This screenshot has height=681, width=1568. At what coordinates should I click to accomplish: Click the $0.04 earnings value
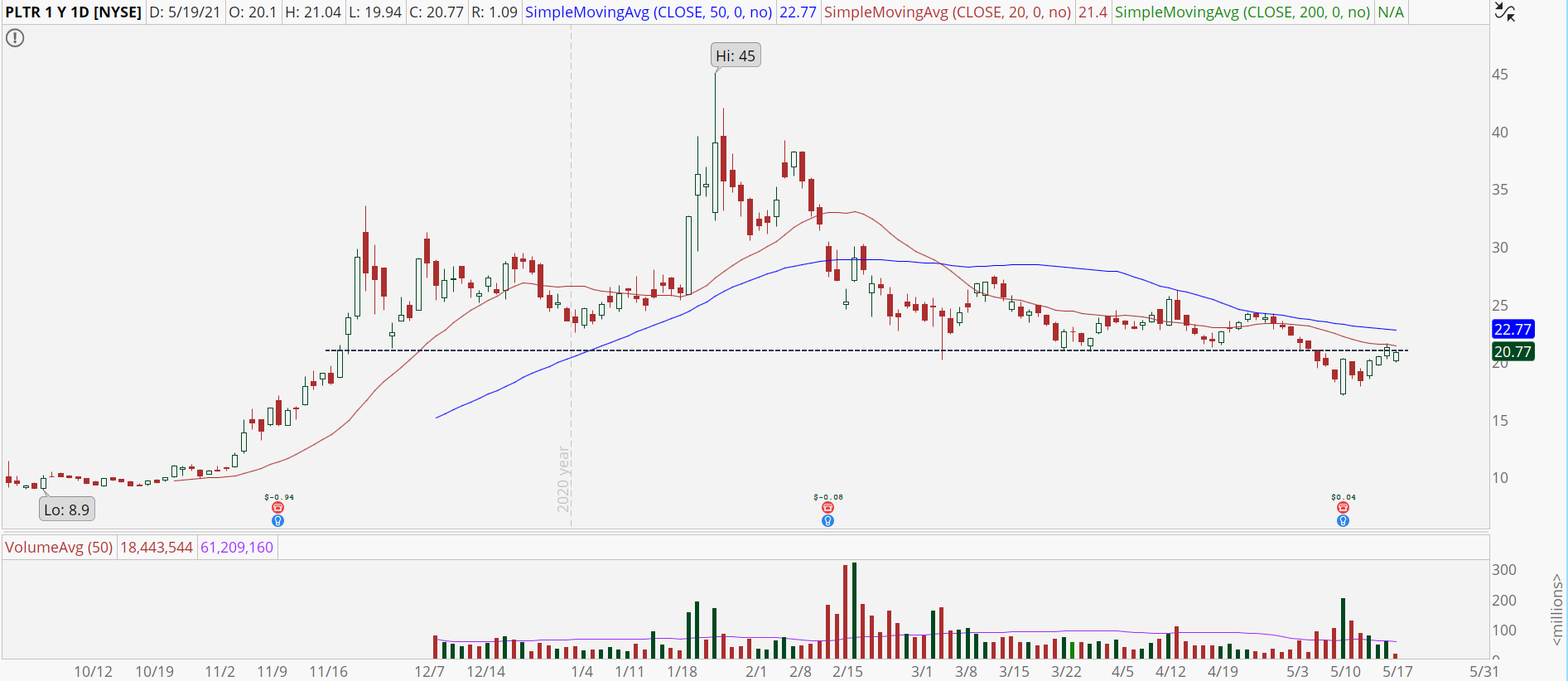pyautogui.click(x=1344, y=497)
